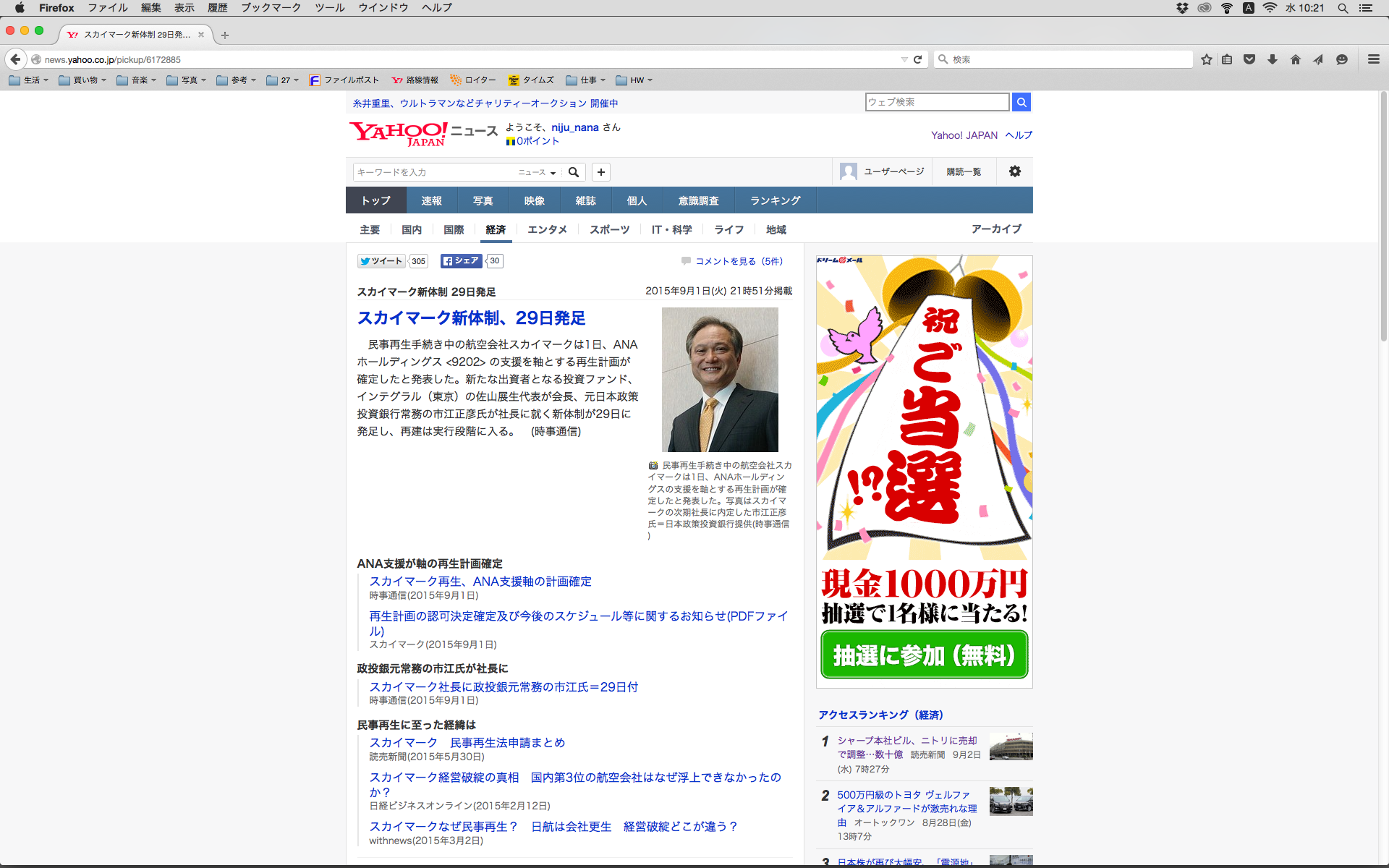Click the Firefox home icon

tap(1295, 59)
